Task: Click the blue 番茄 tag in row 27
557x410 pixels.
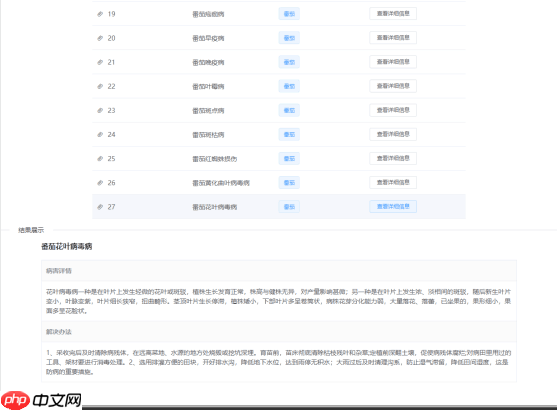Action: [289, 207]
